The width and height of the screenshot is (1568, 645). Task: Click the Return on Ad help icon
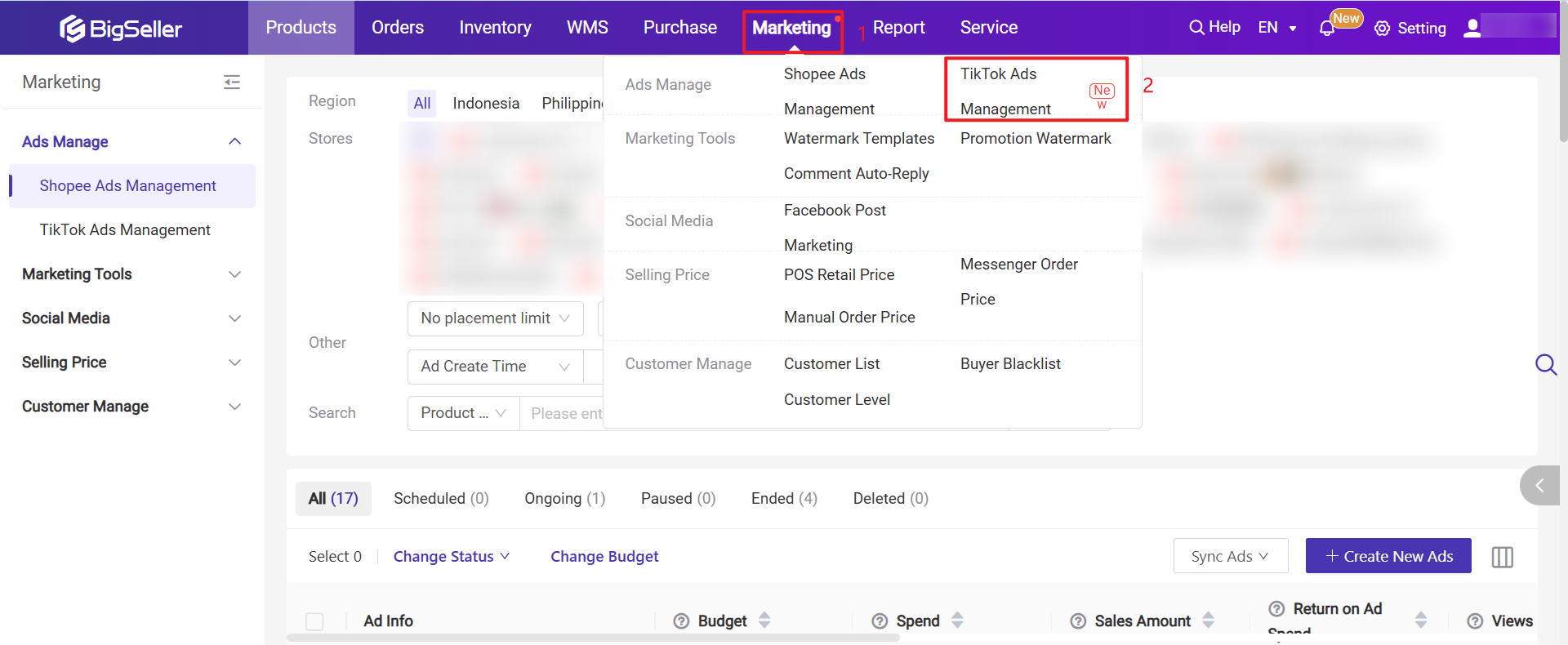[x=1276, y=609]
